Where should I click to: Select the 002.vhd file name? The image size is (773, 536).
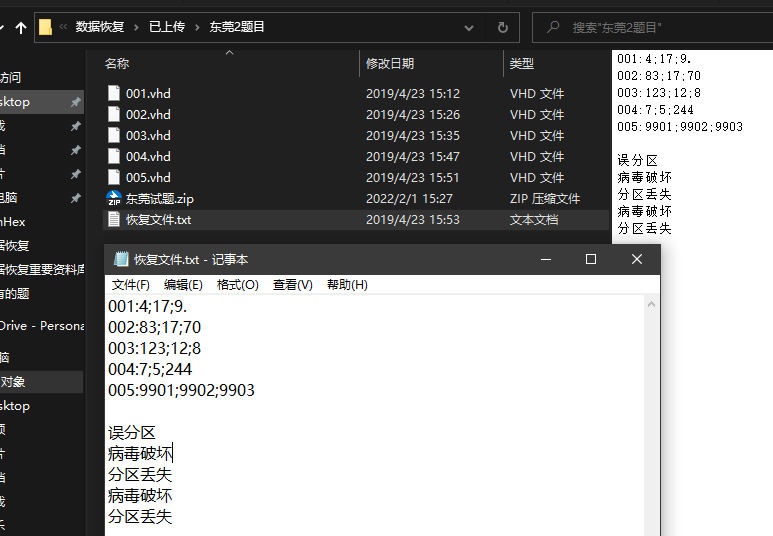[x=148, y=115]
